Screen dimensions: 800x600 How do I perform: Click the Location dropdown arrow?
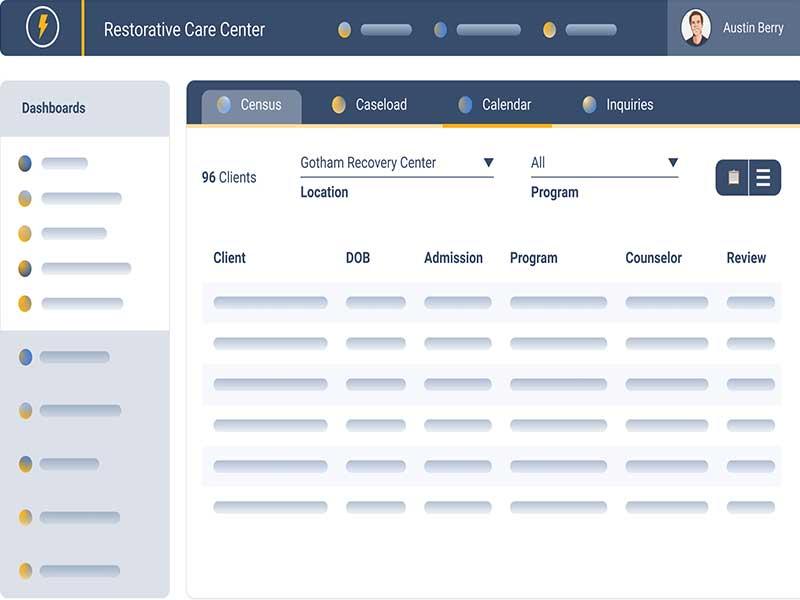point(489,160)
